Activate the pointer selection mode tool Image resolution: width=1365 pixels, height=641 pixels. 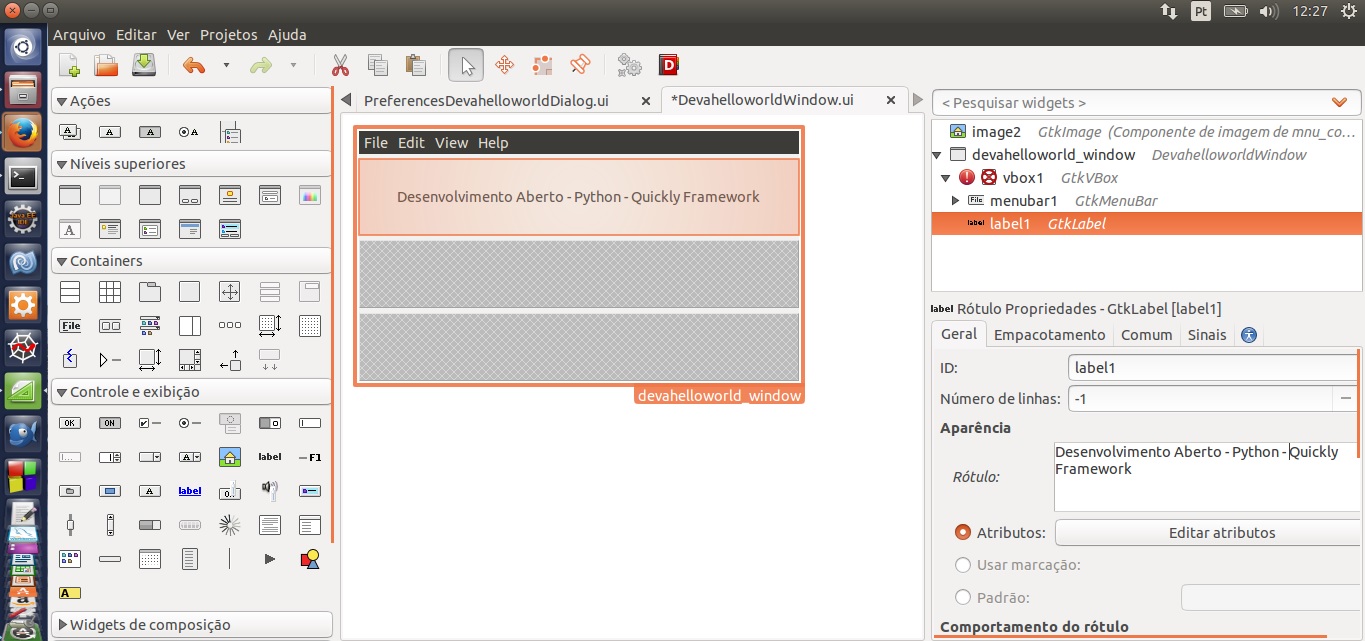tap(466, 66)
